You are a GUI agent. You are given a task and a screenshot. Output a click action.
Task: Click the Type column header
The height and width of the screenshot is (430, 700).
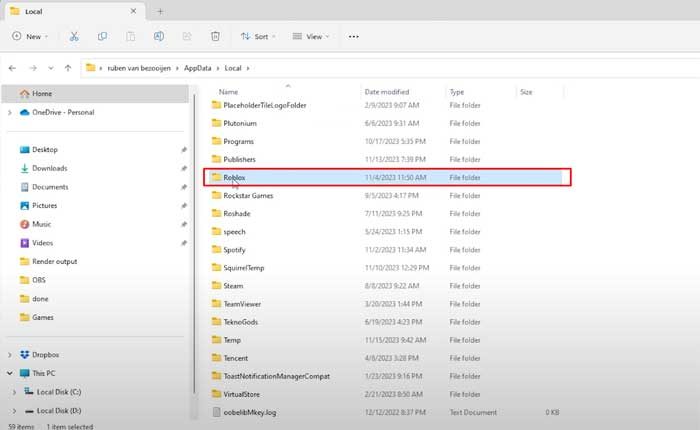tap(457, 91)
